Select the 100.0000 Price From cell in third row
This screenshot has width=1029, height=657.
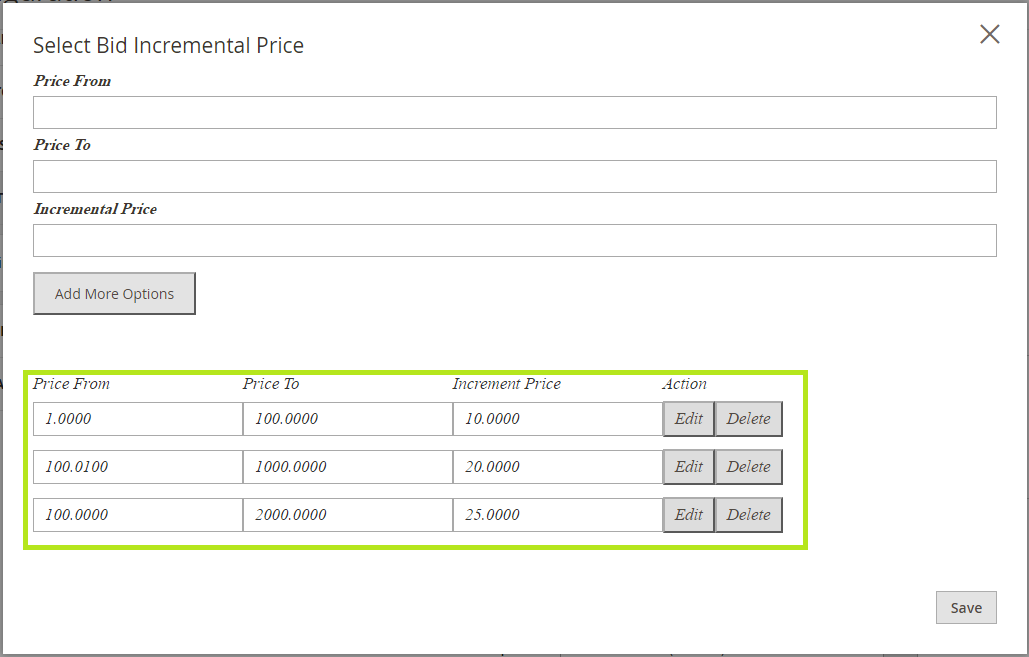click(x=138, y=515)
